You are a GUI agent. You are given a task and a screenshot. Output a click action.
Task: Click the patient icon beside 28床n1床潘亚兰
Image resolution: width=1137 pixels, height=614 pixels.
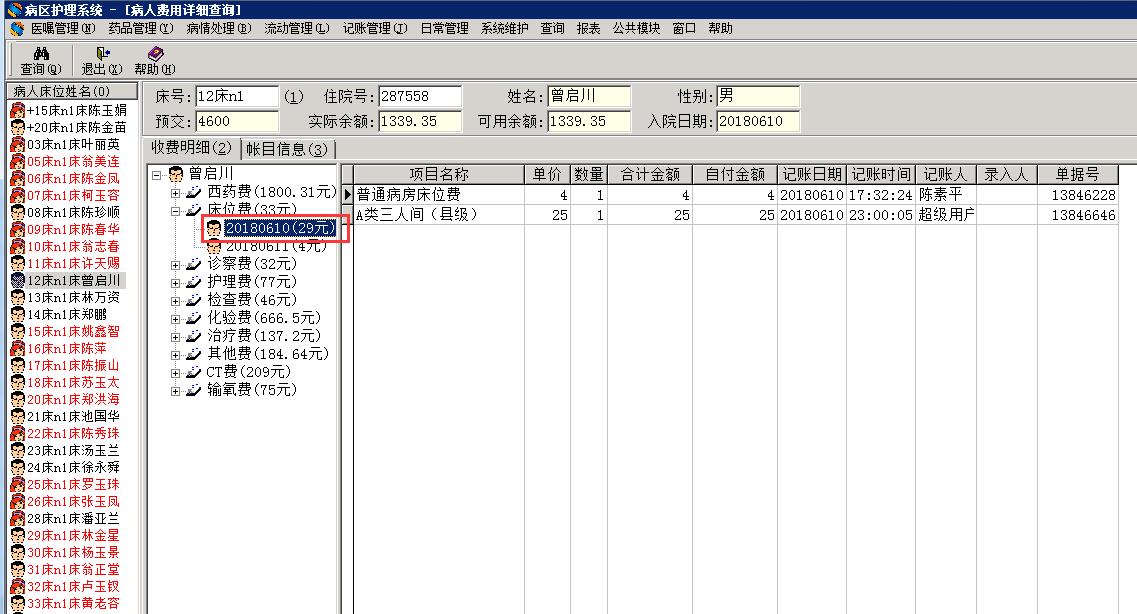tap(17, 518)
